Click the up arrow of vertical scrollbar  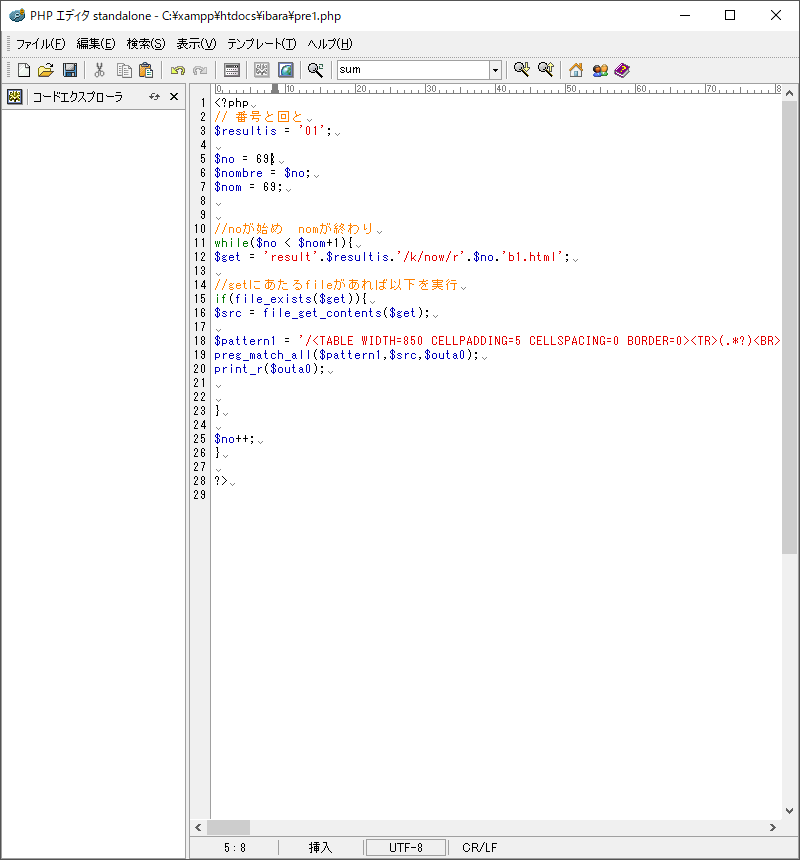point(790,93)
